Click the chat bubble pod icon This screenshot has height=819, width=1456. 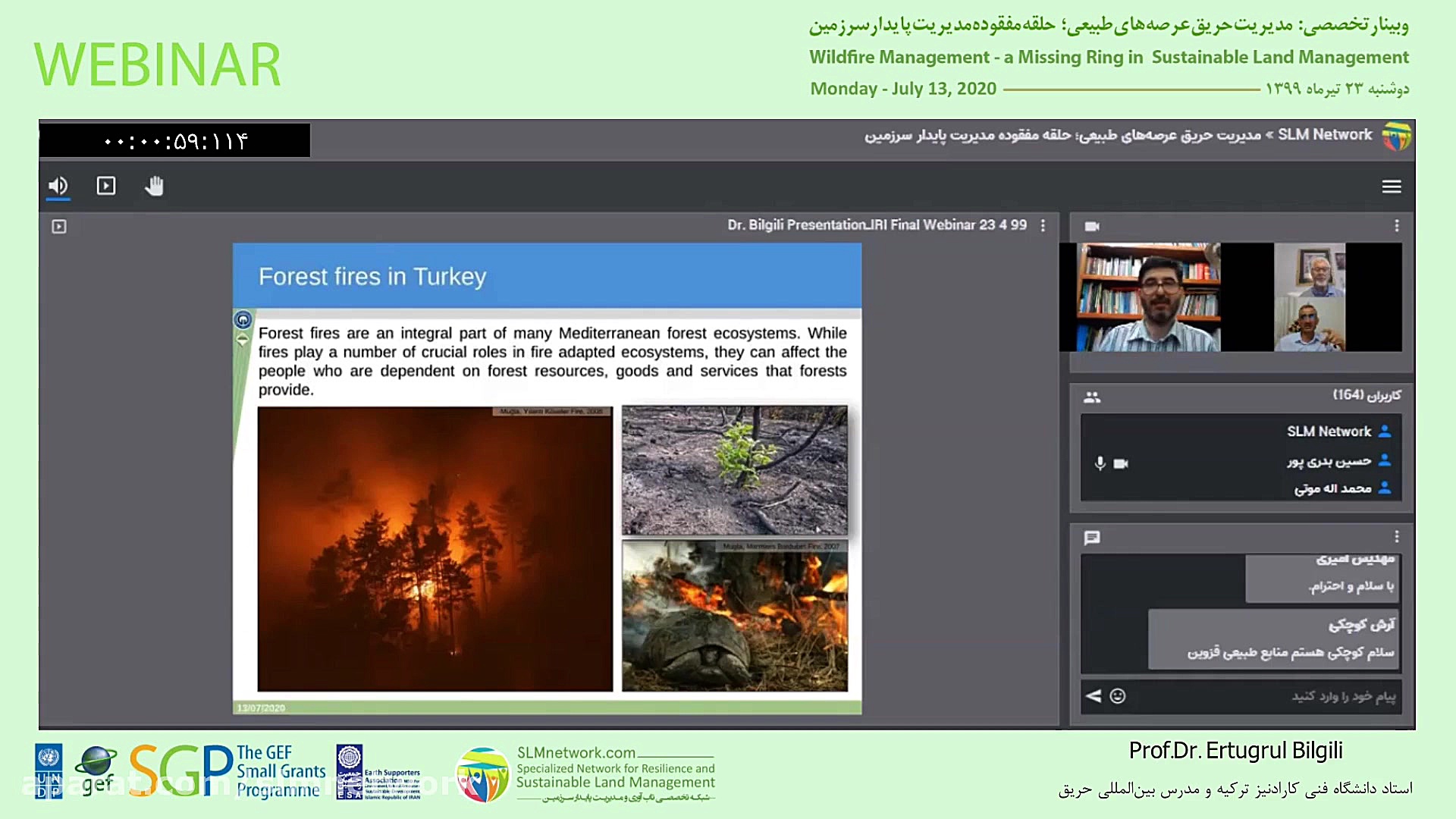(1092, 538)
